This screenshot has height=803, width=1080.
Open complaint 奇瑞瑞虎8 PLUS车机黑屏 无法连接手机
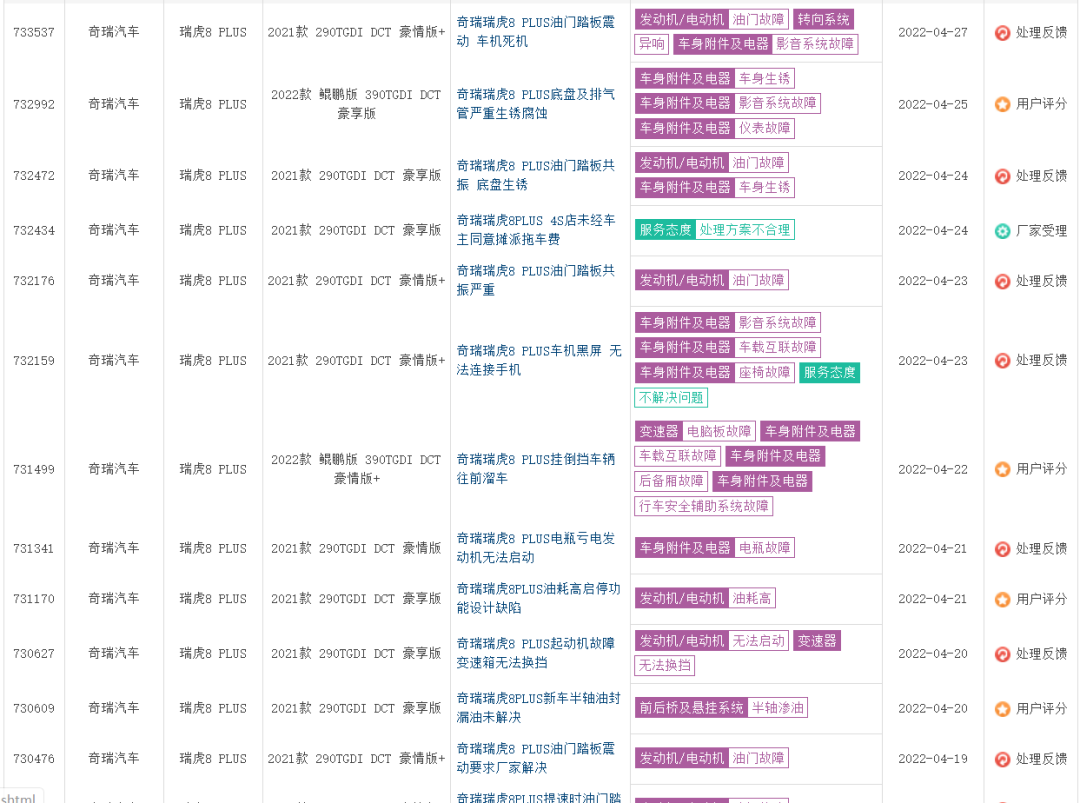point(538,360)
